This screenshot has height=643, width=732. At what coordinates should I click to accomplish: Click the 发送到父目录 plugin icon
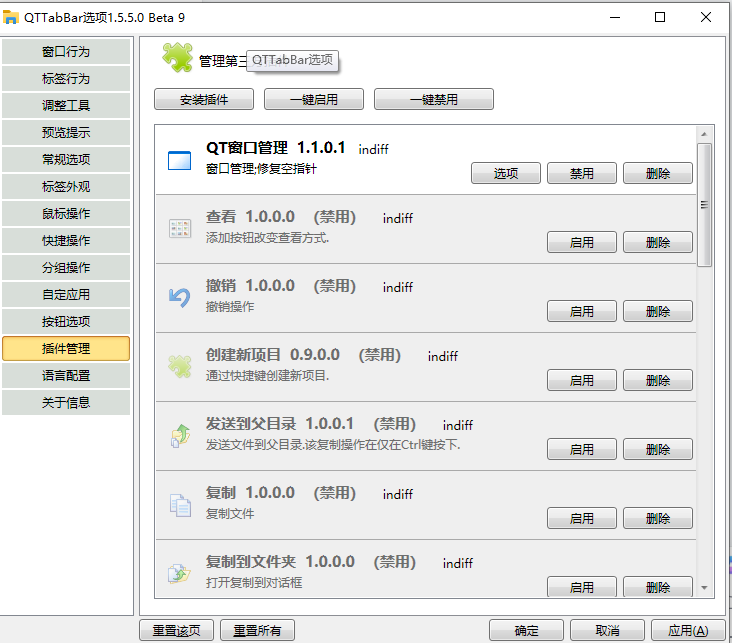point(180,436)
